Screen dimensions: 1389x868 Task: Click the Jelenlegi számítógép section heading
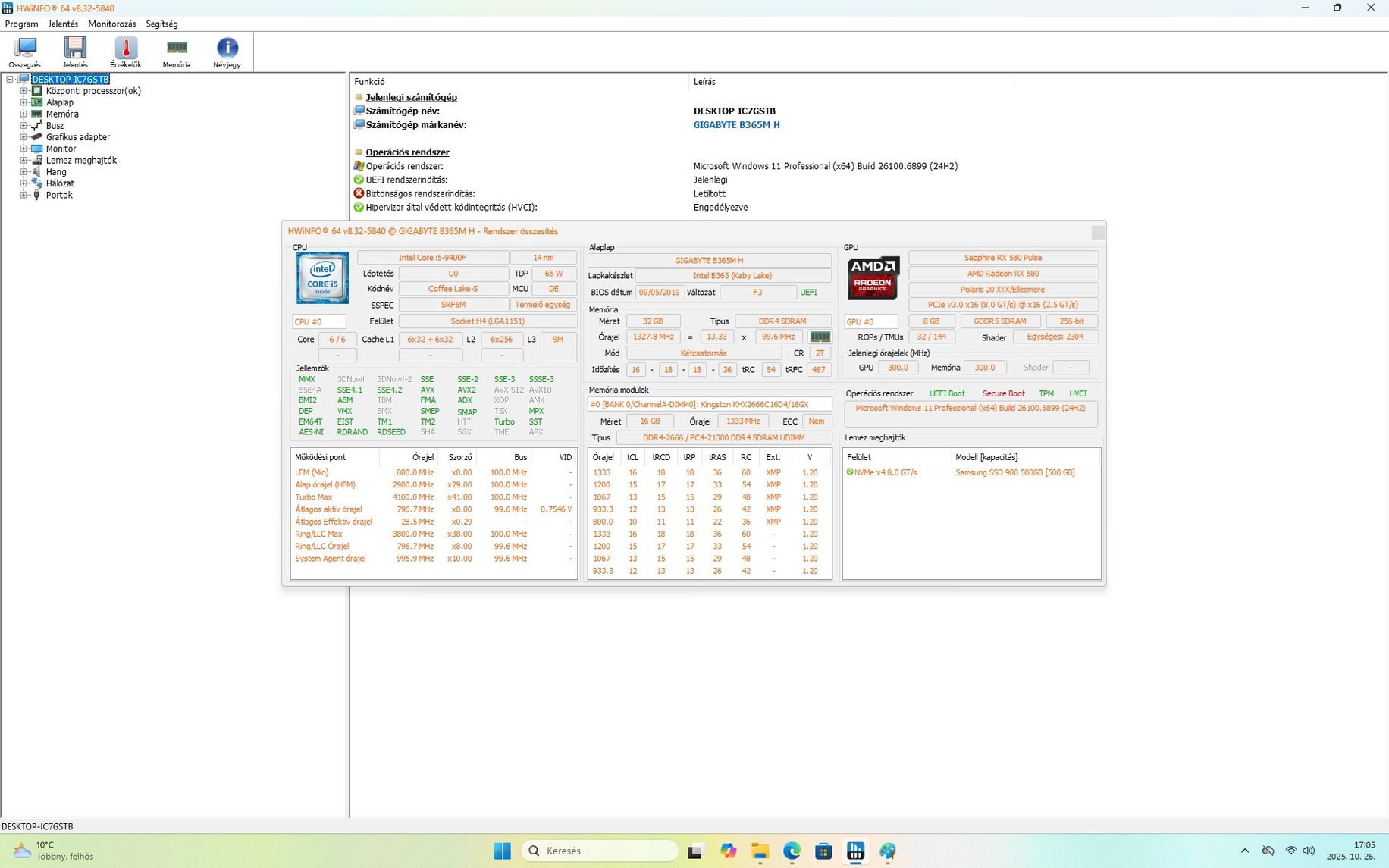click(x=411, y=97)
